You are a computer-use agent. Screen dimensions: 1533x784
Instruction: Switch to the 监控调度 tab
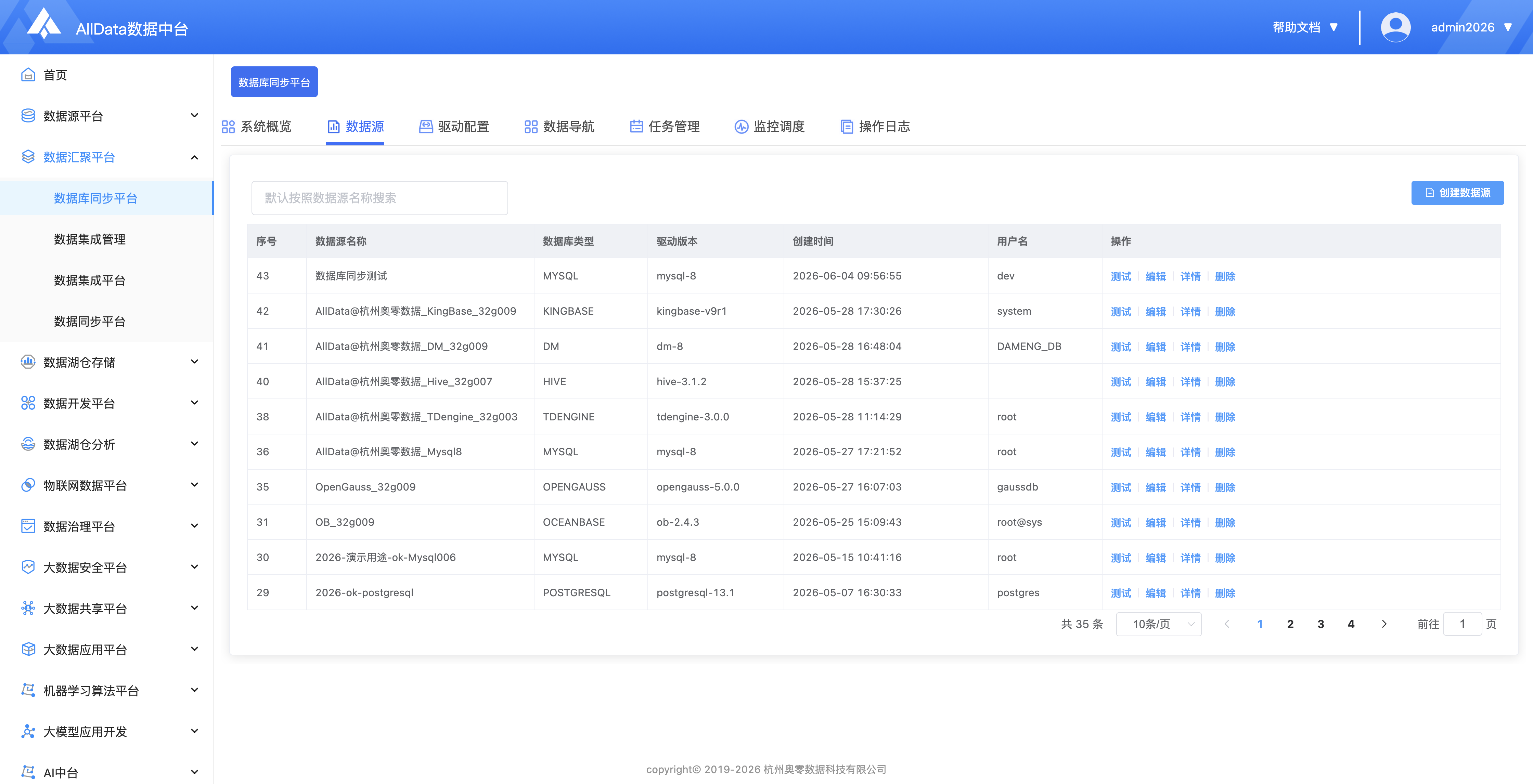tap(770, 127)
